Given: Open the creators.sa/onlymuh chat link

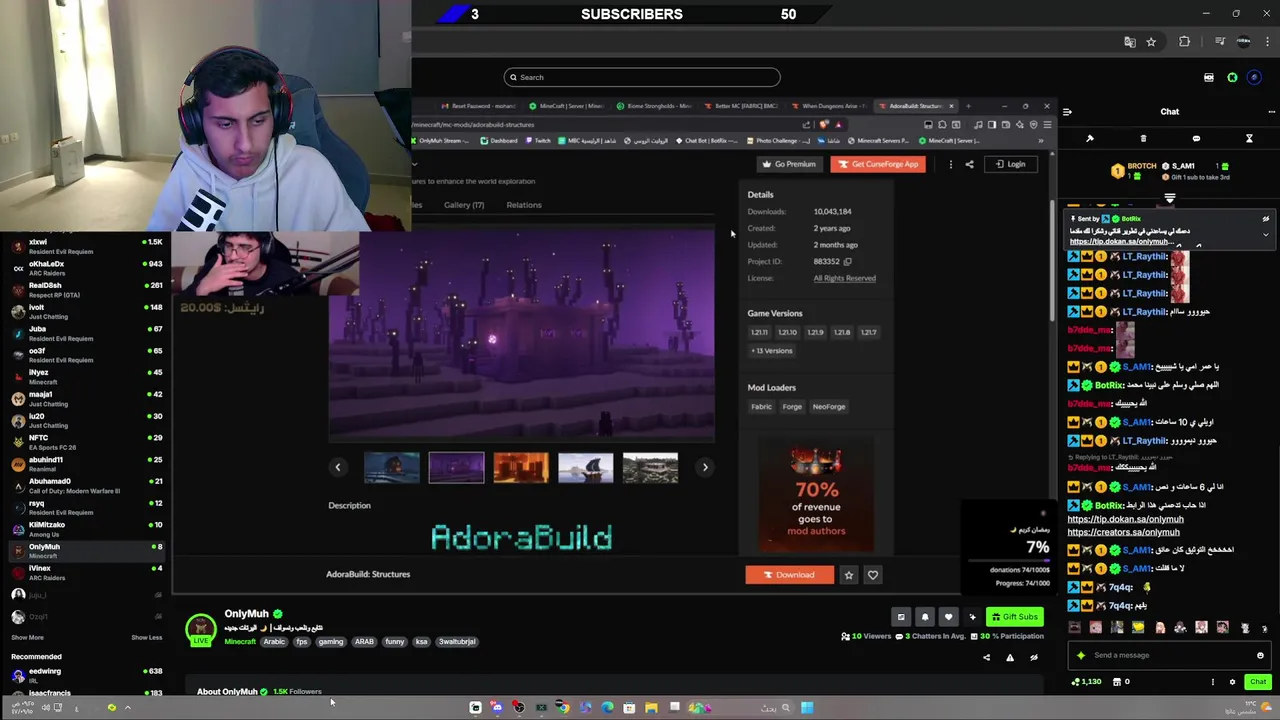Looking at the screenshot, I should [x=1123, y=533].
